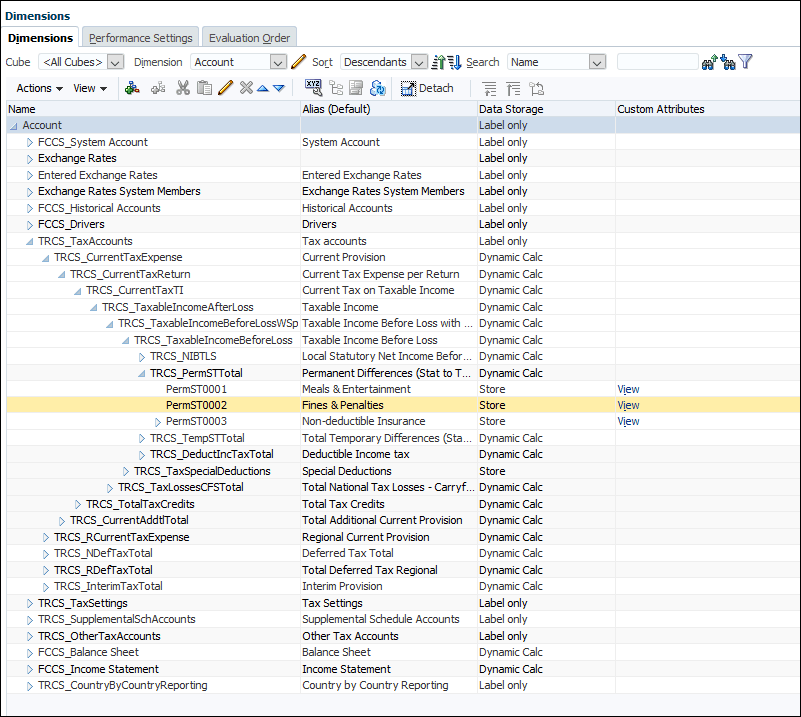Click the search text field
Viewport: 801px width, 717px height.
point(657,62)
